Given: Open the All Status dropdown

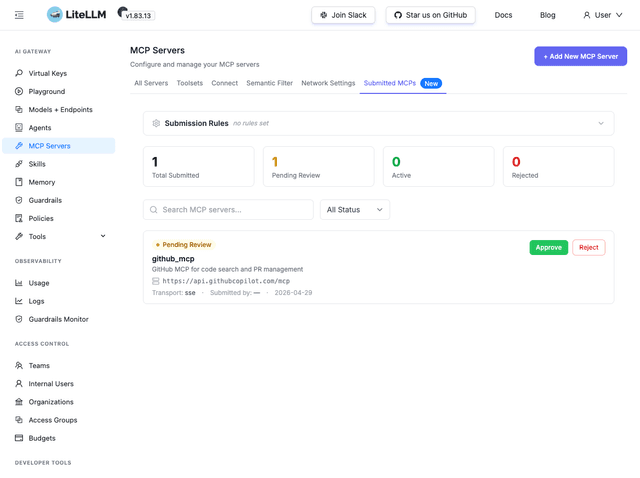Looking at the screenshot, I should click(x=355, y=210).
